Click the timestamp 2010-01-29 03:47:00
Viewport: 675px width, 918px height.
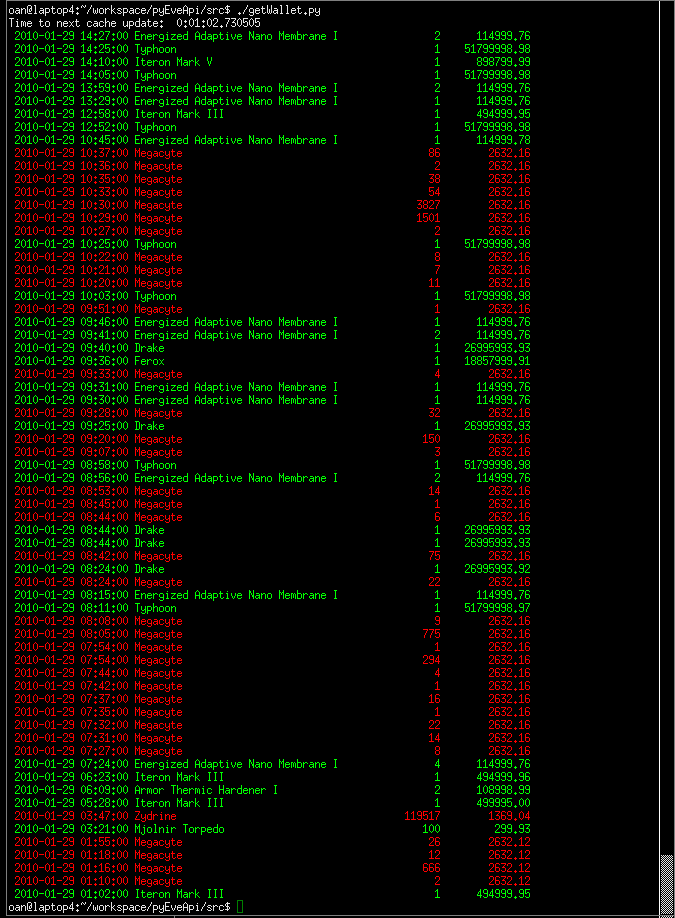coord(71,816)
